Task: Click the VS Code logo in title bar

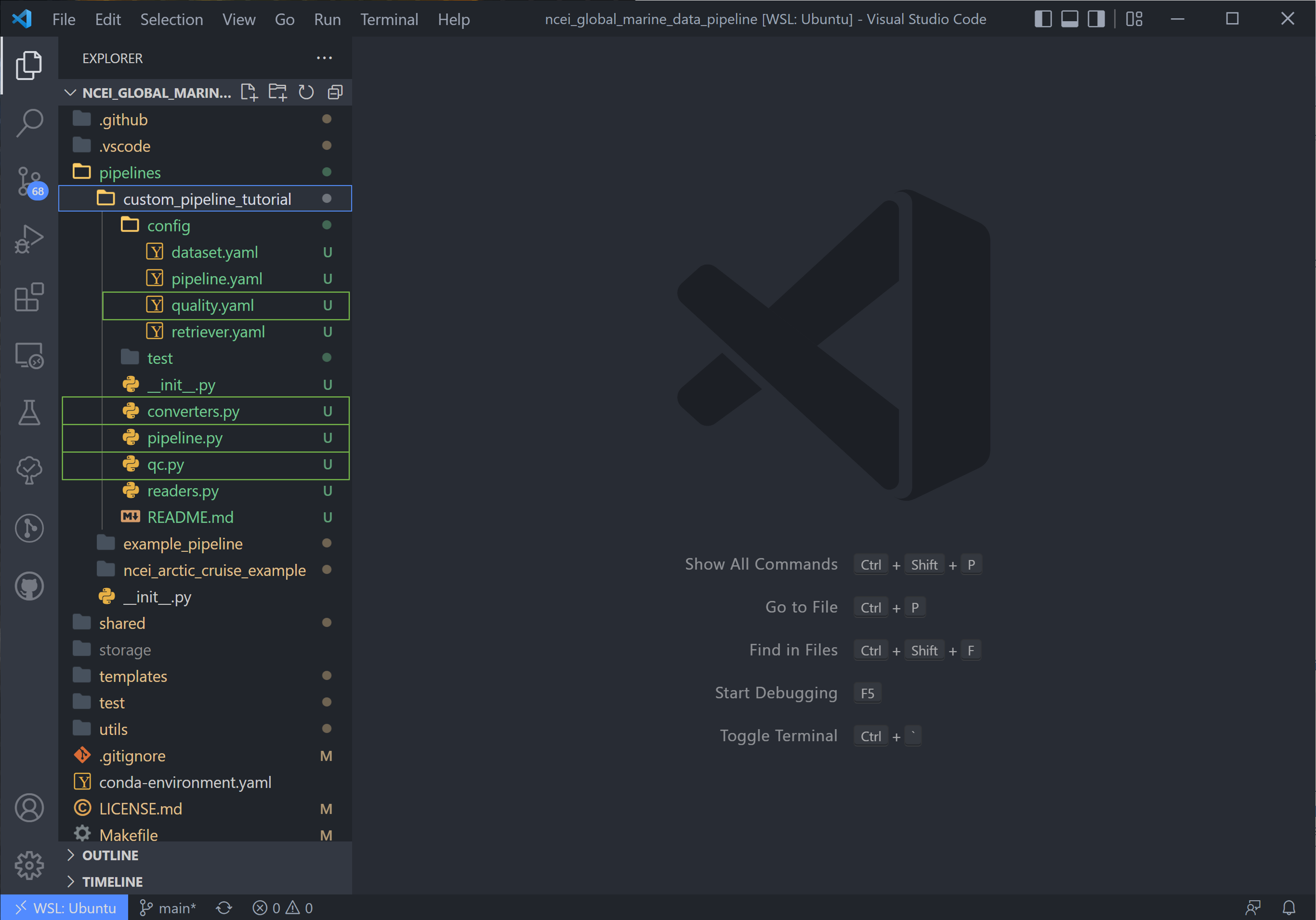Action: click(22, 19)
